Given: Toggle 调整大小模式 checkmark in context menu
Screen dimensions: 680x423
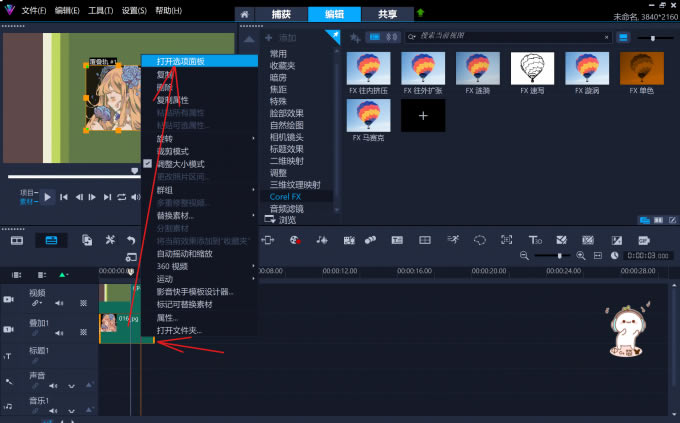Looking at the screenshot, I should 147,164.
